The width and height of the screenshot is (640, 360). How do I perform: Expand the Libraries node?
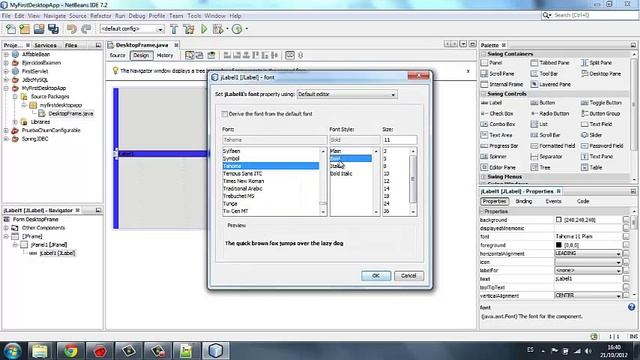[x=15, y=122]
